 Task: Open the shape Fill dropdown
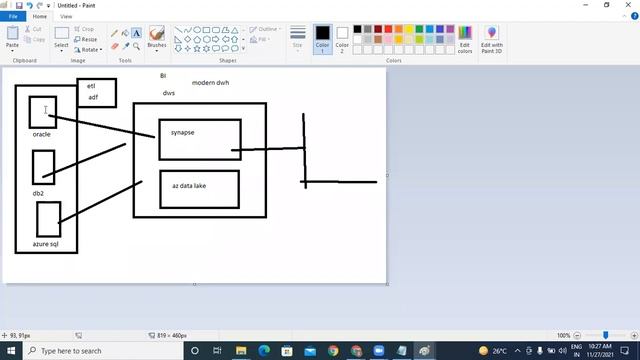tap(260, 40)
